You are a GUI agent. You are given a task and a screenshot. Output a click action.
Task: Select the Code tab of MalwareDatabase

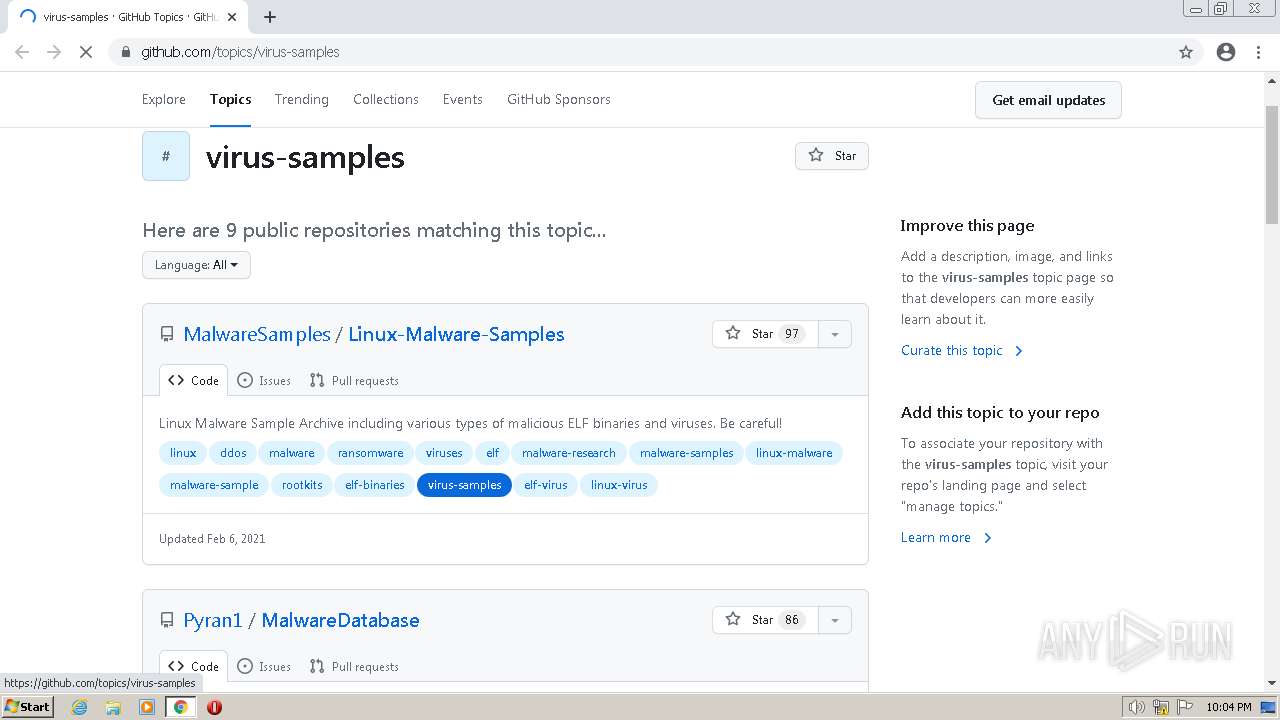click(193, 666)
